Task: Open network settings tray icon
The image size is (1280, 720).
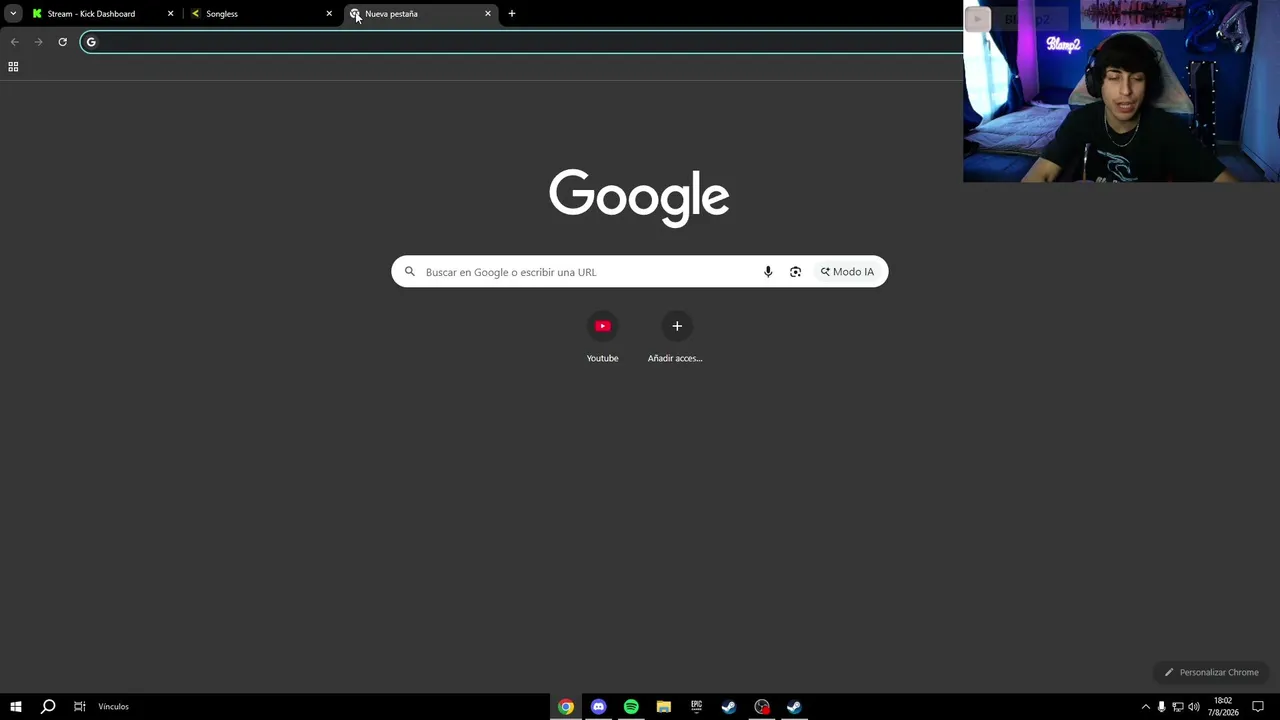Action: click(1177, 707)
